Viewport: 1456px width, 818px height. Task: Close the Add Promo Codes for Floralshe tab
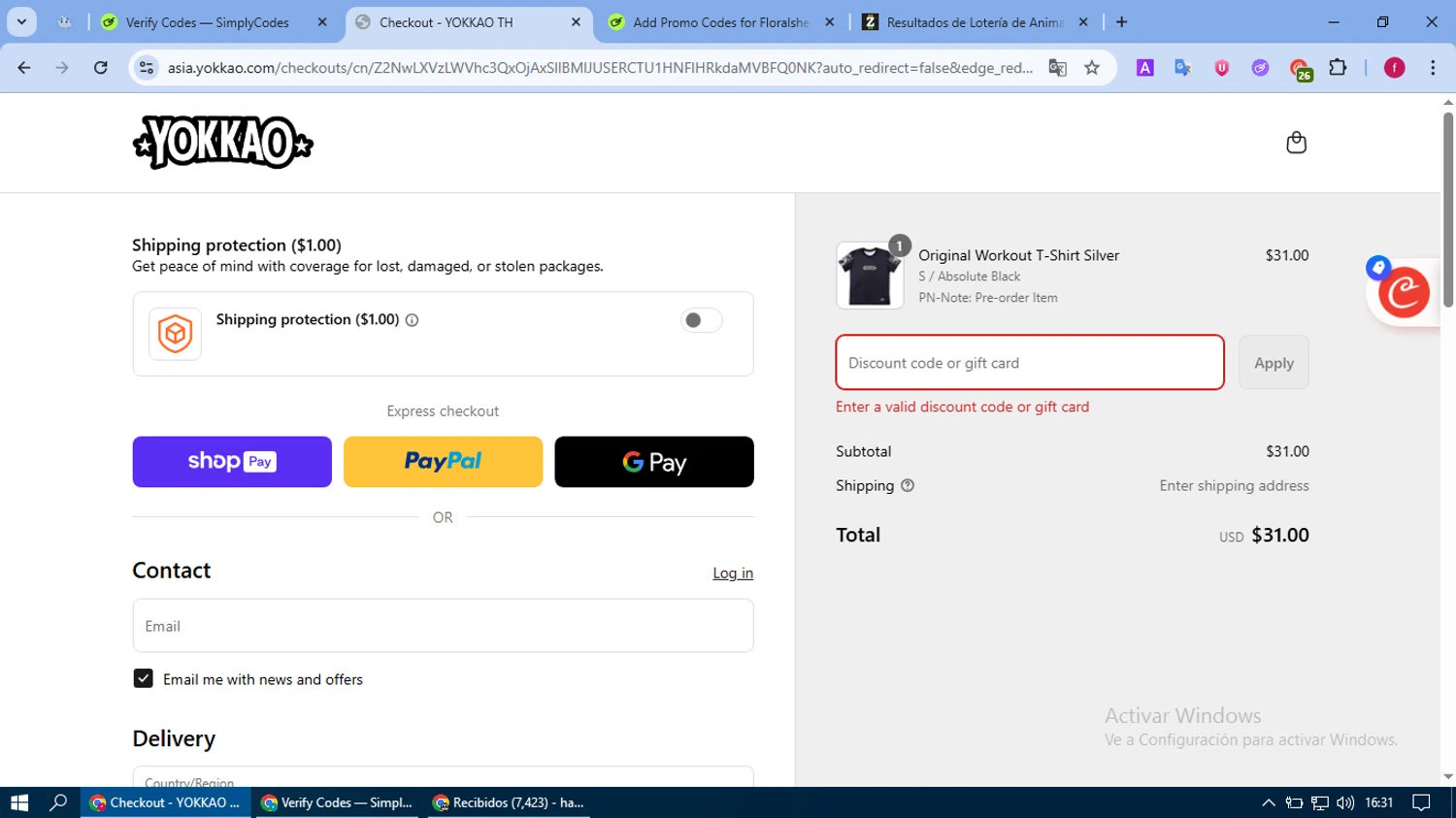[829, 21]
